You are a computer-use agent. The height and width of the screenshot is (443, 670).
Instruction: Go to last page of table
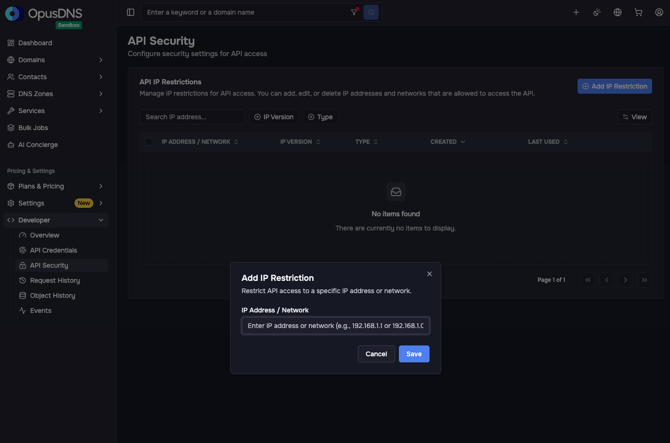(x=644, y=280)
